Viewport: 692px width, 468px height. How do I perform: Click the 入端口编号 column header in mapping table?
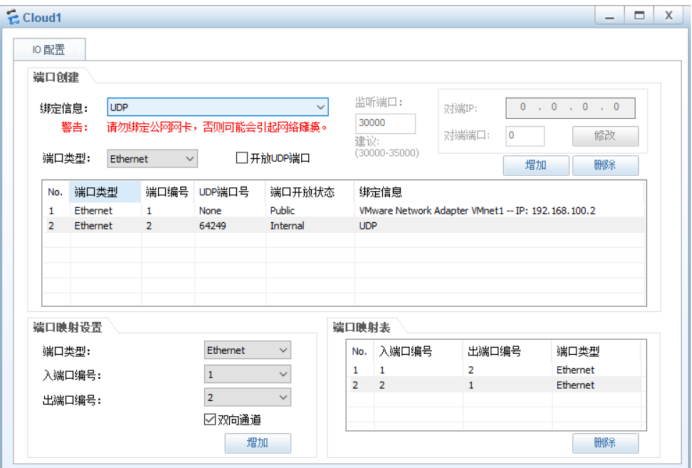(x=418, y=351)
